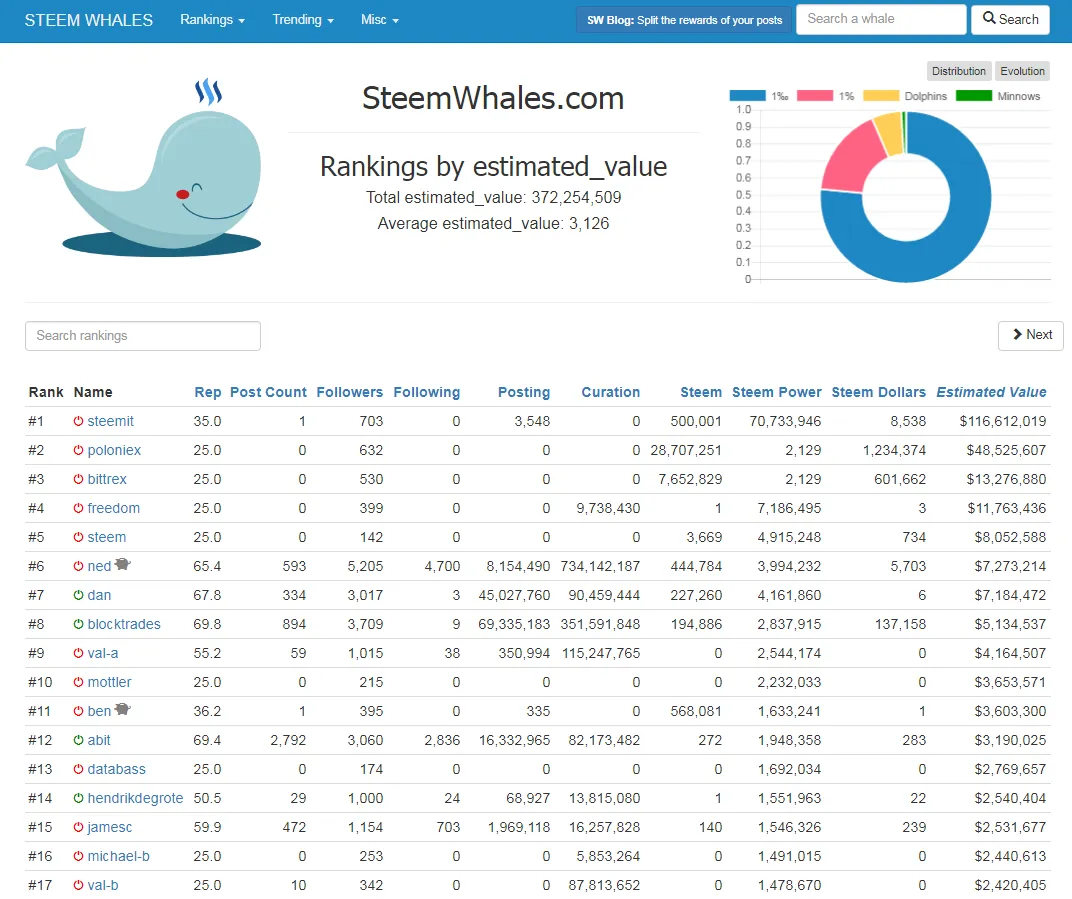The image size is (1072, 899).
Task: Click the badge icon next to ned
Action: (x=122, y=565)
